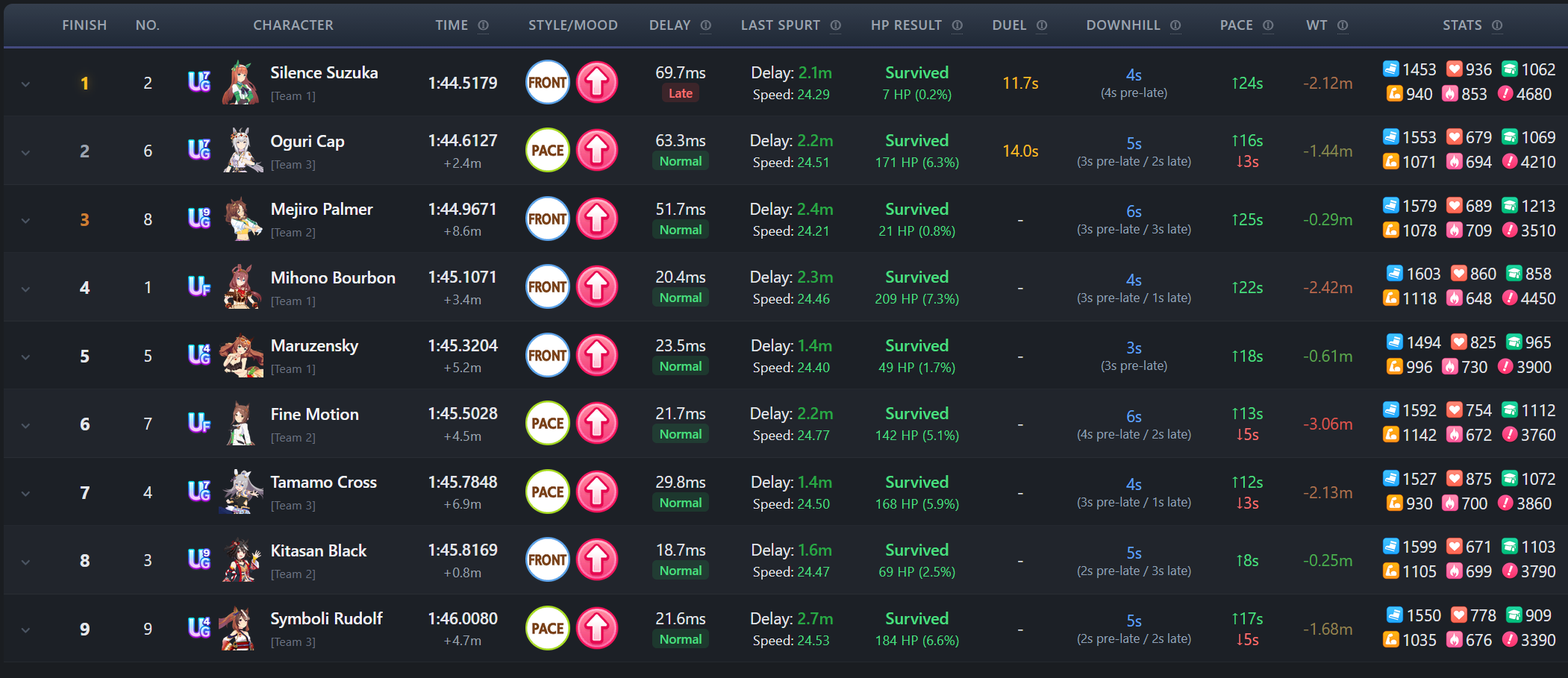The width and height of the screenshot is (1568, 678).
Task: Click Tamamo Cross's character portrait
Action: point(242,492)
